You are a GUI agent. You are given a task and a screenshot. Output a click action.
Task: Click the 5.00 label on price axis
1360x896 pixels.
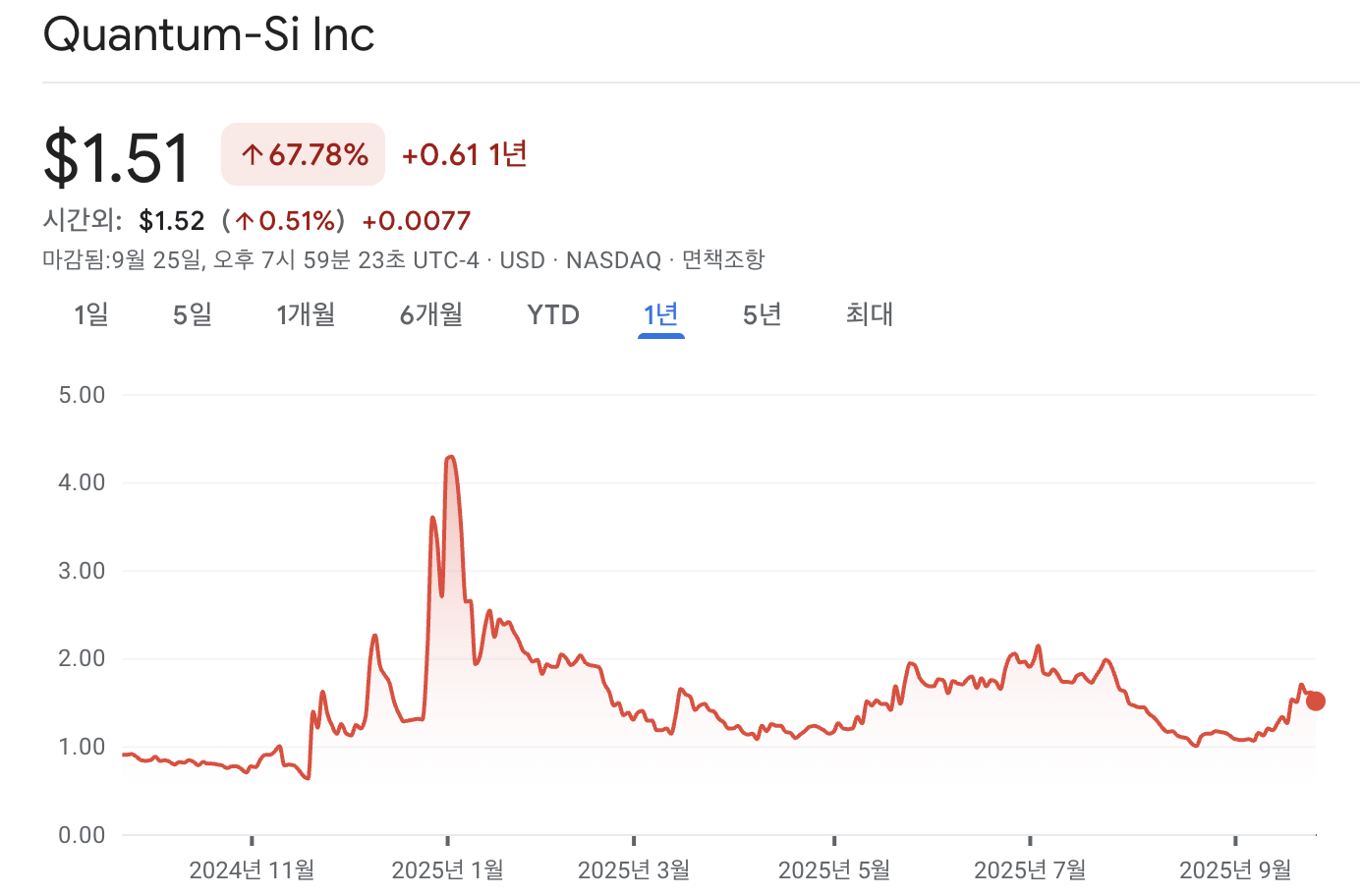pos(82,393)
